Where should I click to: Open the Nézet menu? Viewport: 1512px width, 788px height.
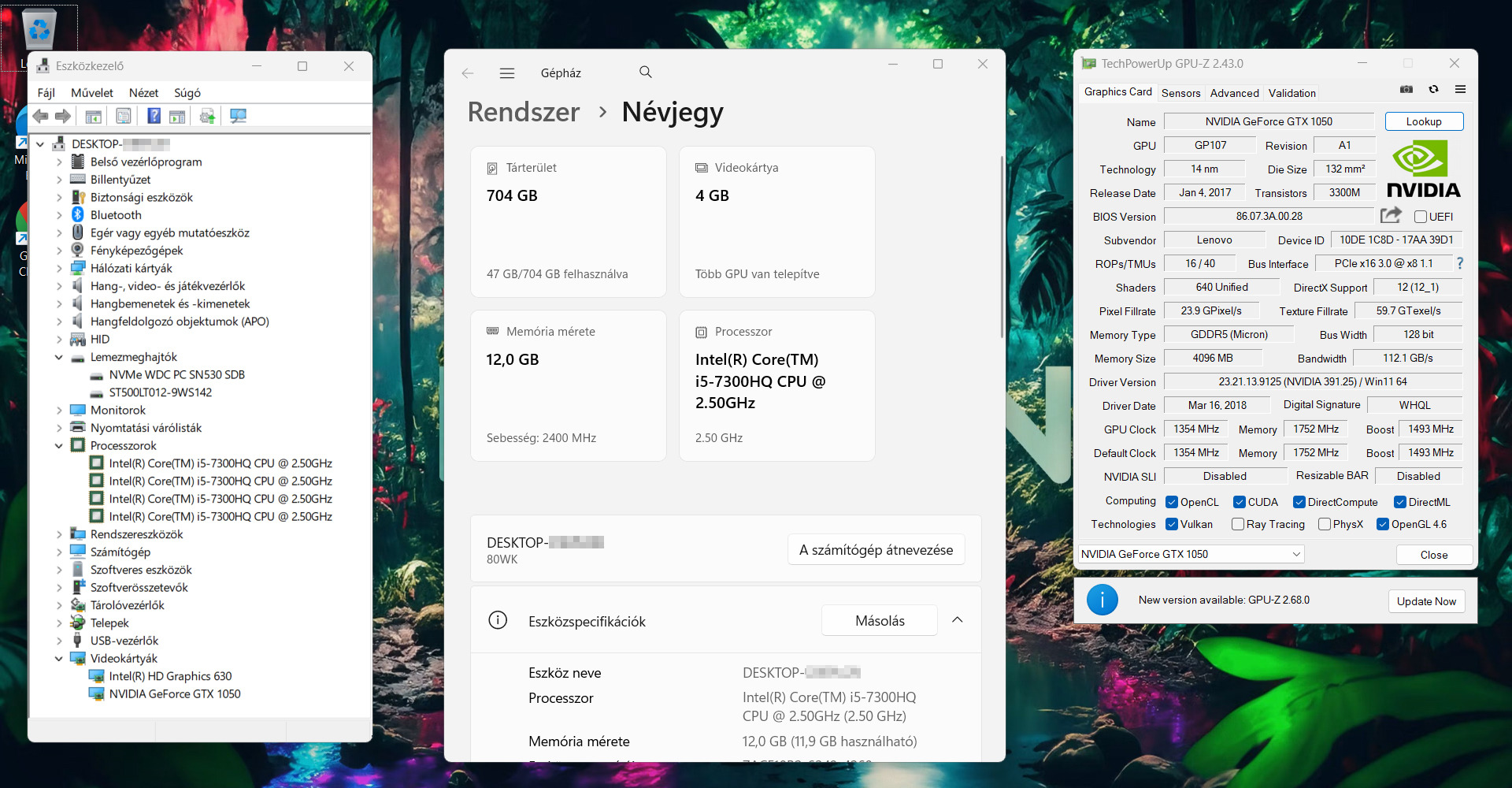(144, 93)
